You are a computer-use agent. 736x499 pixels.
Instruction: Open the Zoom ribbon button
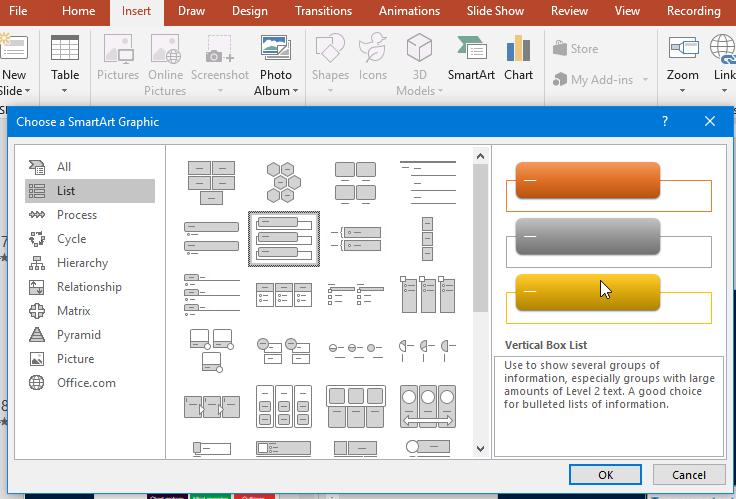pos(682,58)
